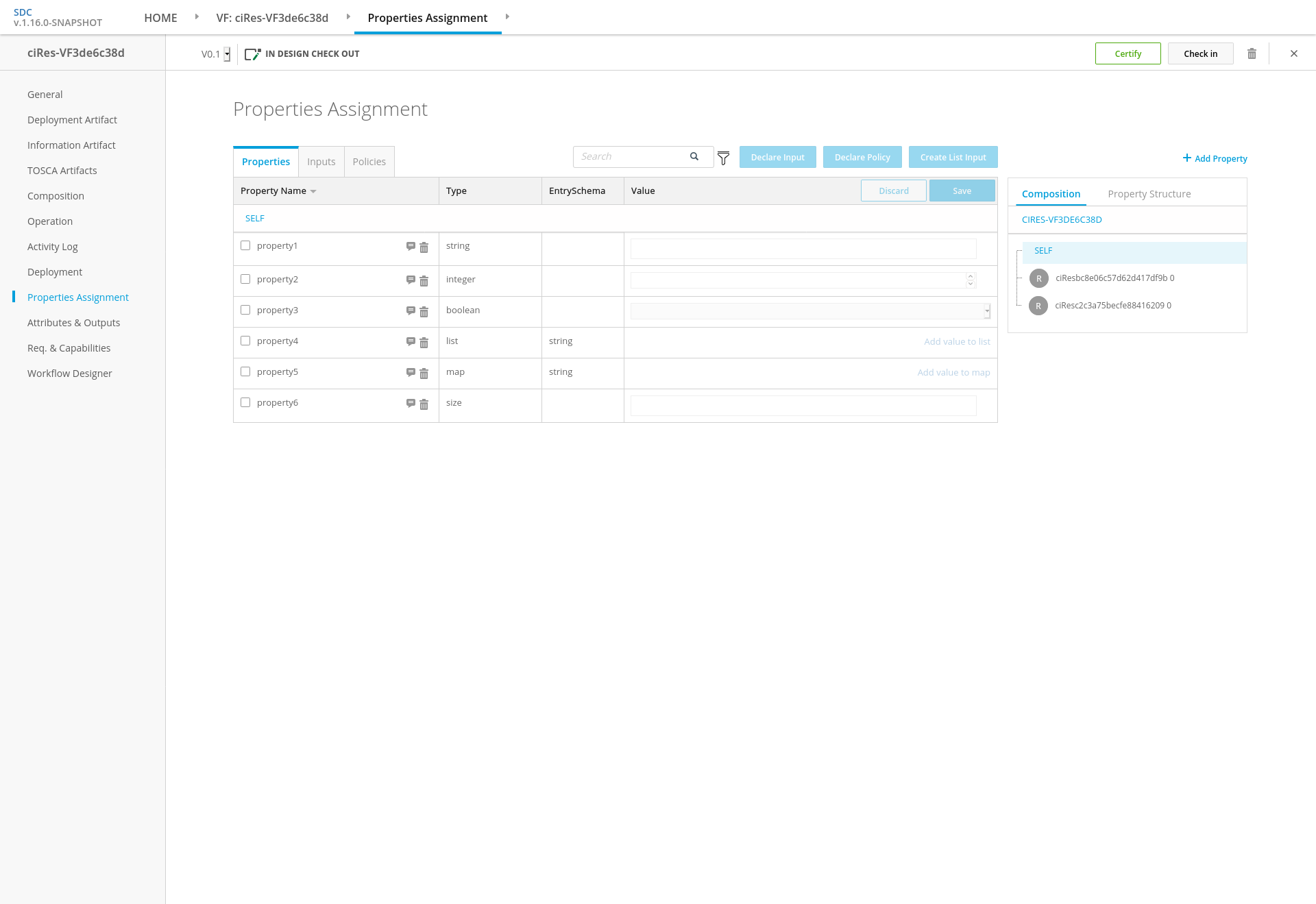Screen dimensions: 1316x904
Task: Delete property1 via its trash icon
Action: (424, 247)
